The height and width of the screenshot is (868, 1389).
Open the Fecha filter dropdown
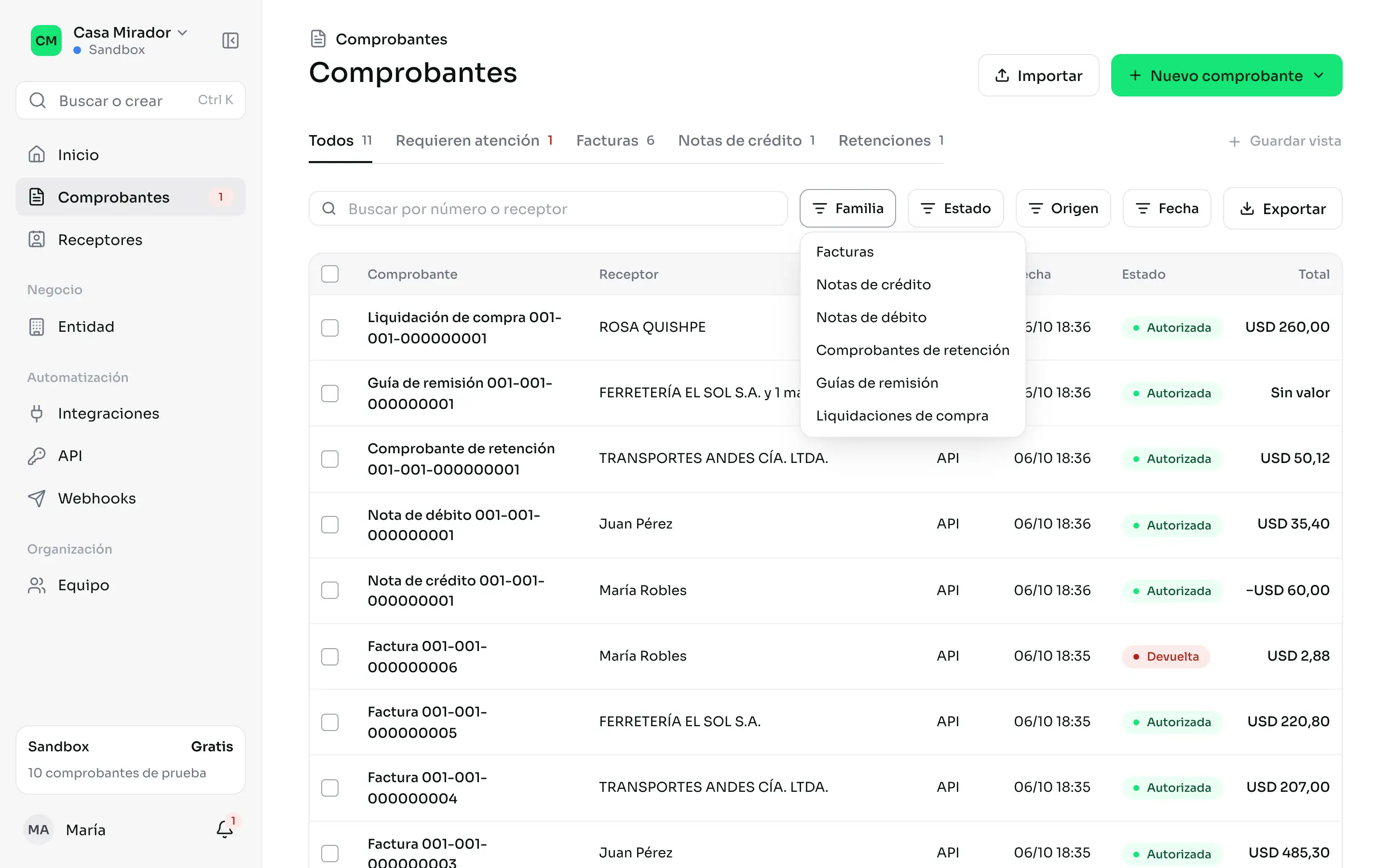click(1167, 208)
